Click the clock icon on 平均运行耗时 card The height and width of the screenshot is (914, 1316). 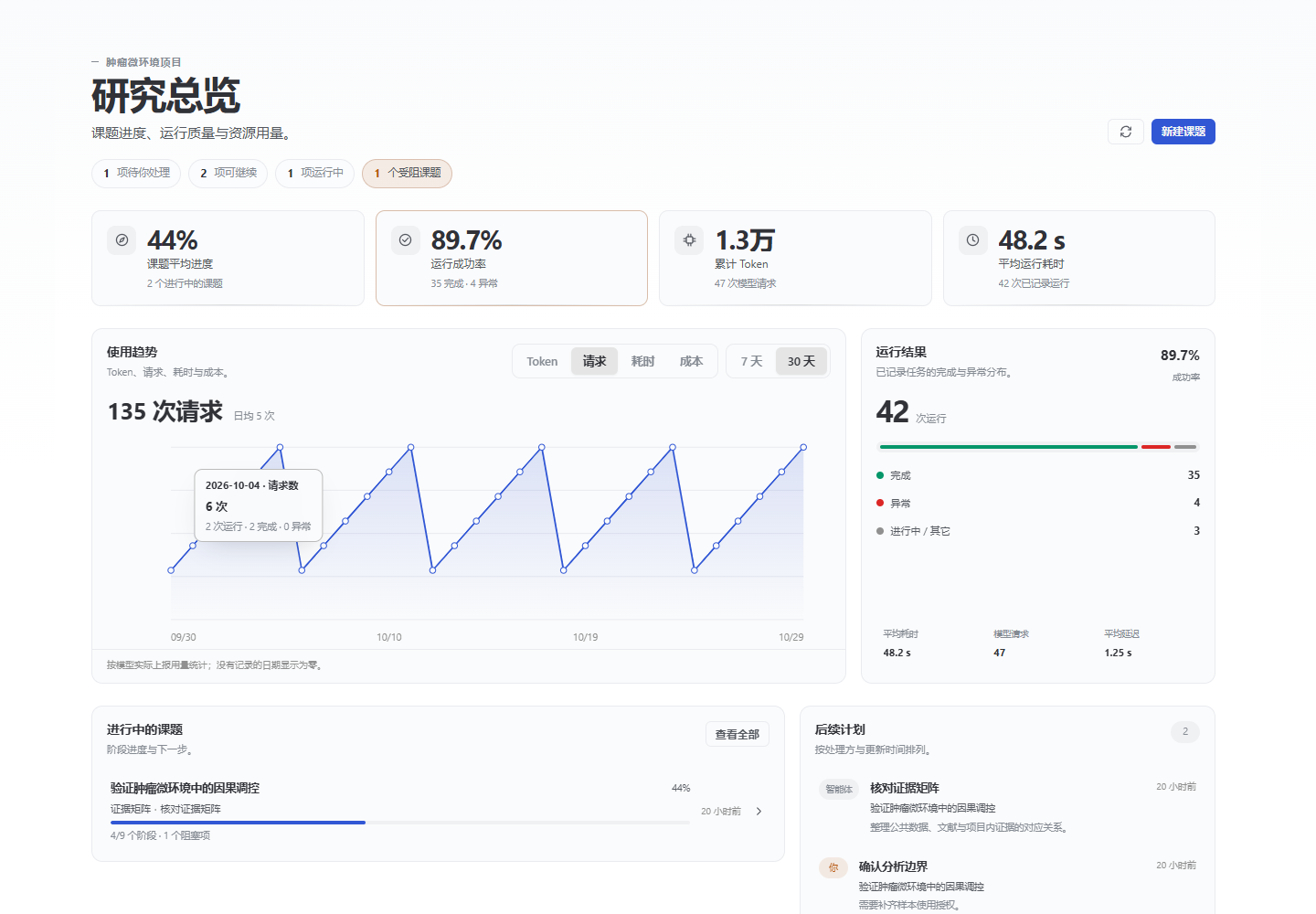[x=973, y=240]
